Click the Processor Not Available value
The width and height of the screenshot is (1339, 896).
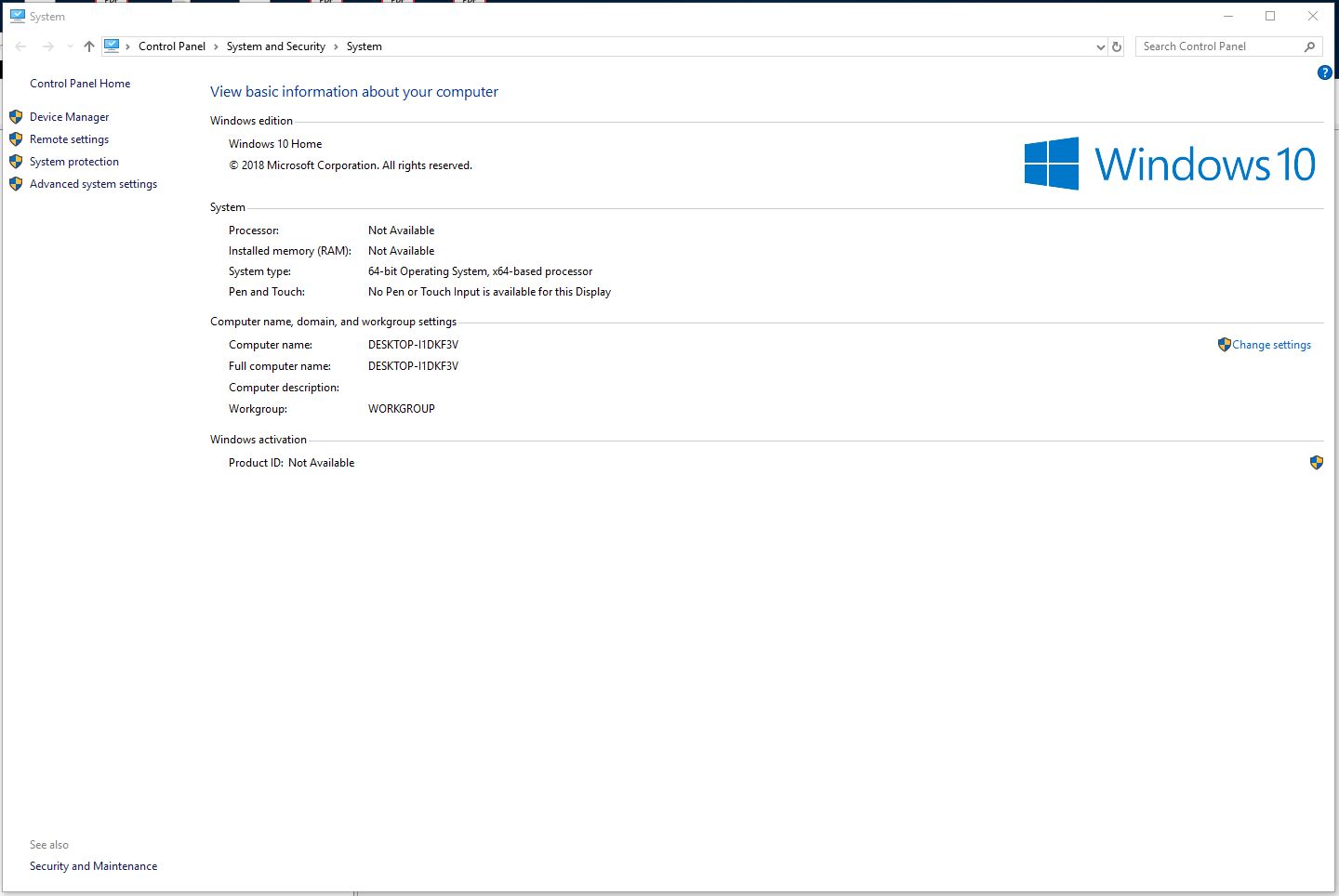(x=402, y=231)
